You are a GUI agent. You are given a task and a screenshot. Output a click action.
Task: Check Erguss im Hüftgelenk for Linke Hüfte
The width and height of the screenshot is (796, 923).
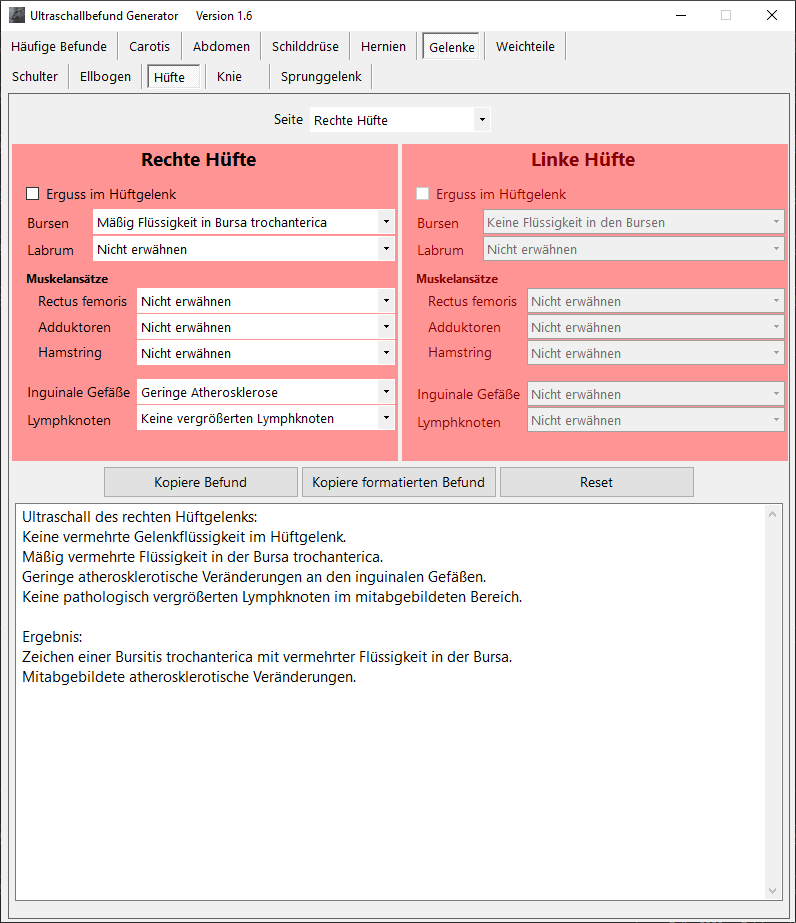[424, 194]
